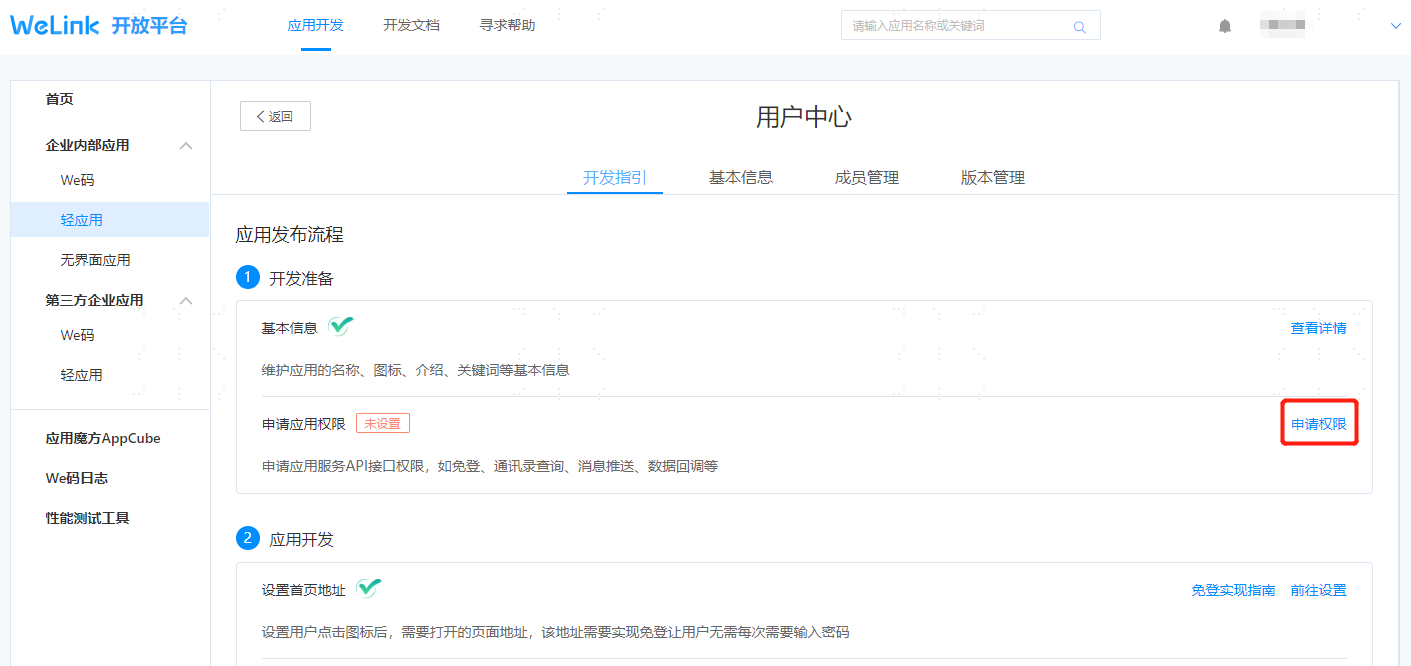Open the 应用开发 top menu

[x=315, y=25]
